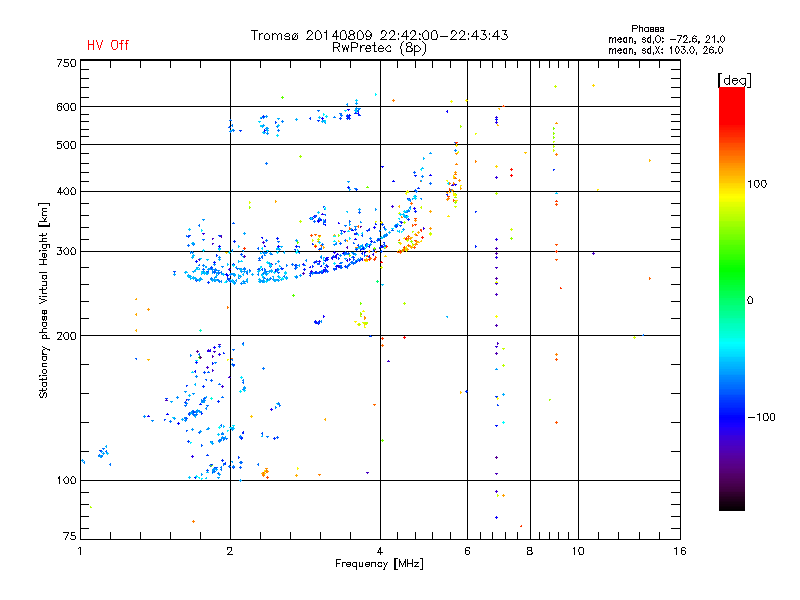Click the x-axis tick label '10'

[578, 551]
